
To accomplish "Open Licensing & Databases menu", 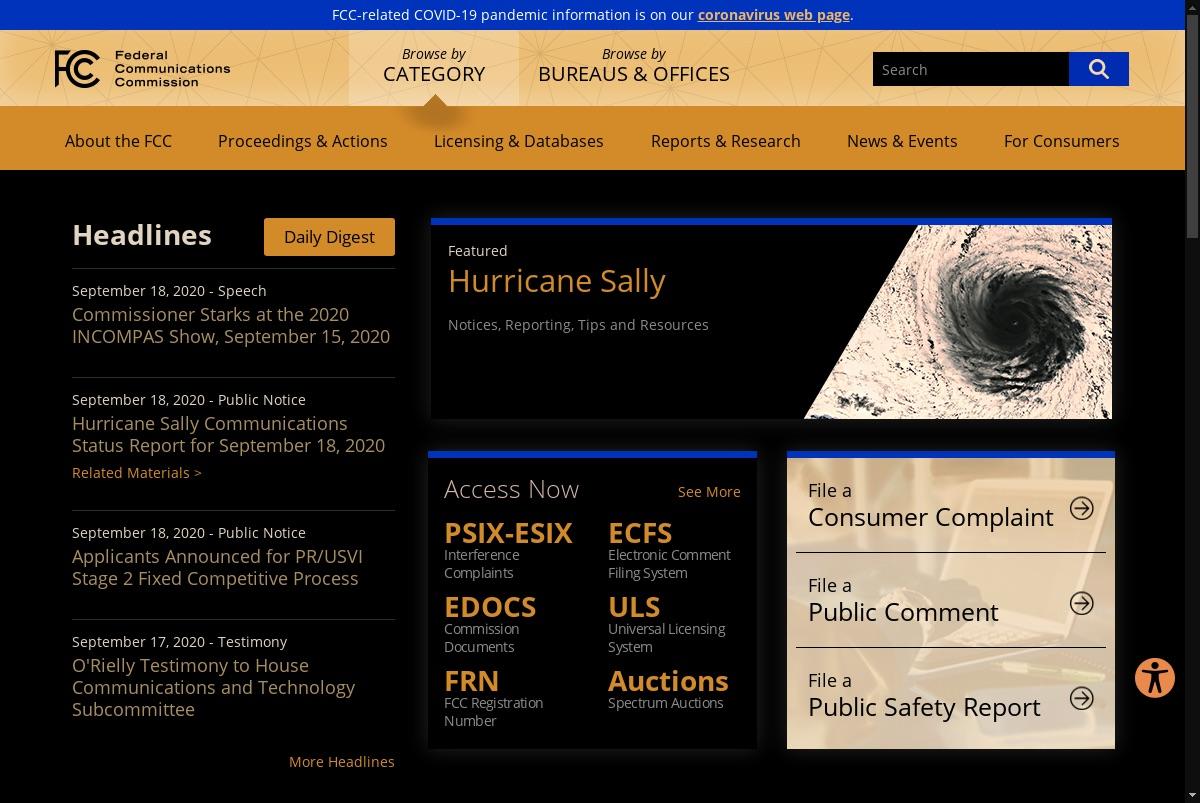I will (x=519, y=141).
